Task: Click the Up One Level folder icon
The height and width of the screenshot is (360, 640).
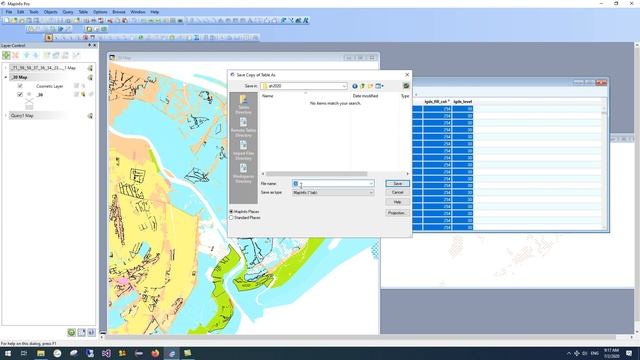Action: click(362, 86)
